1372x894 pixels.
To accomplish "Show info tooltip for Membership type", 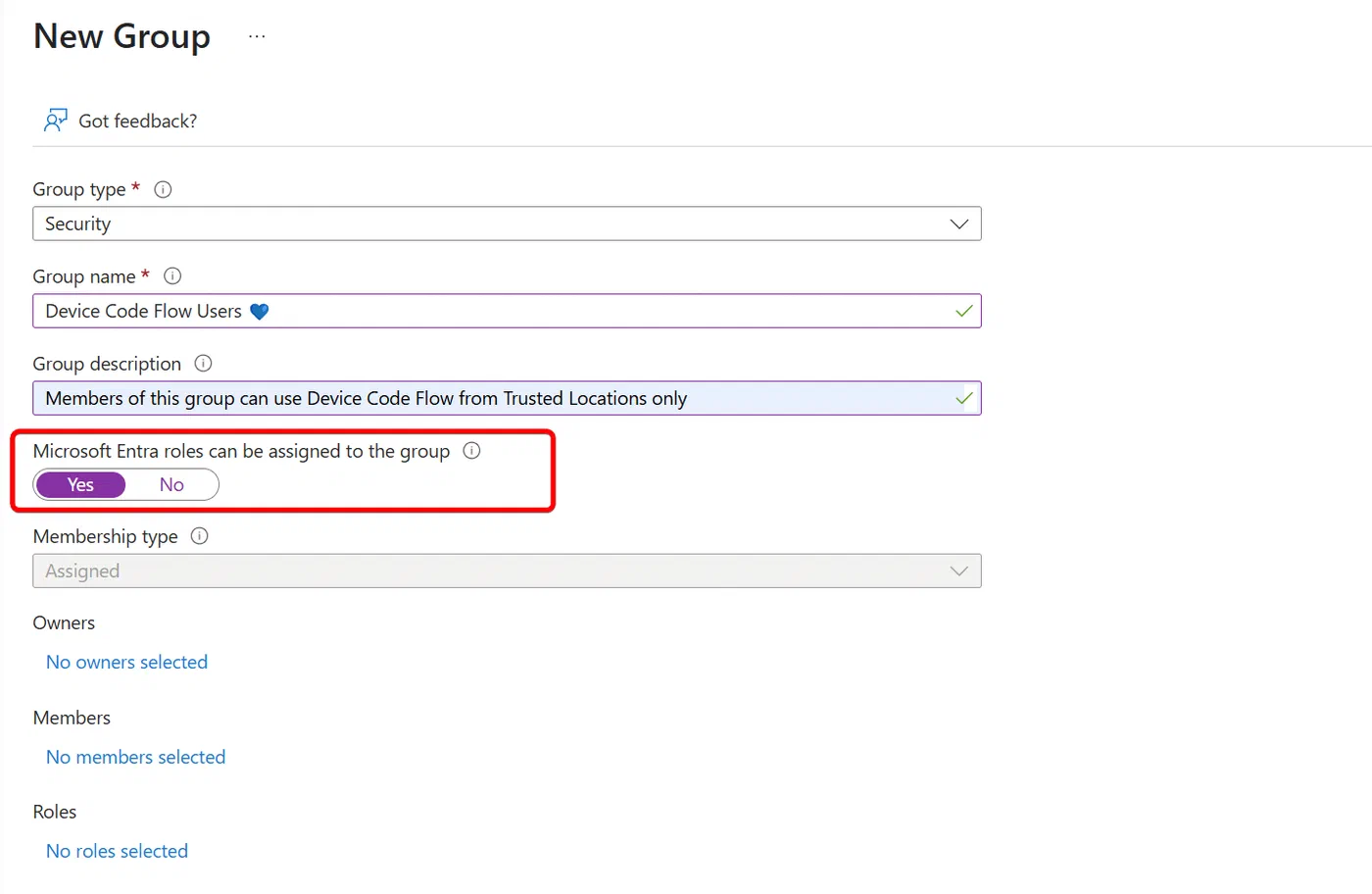I will pos(199,536).
